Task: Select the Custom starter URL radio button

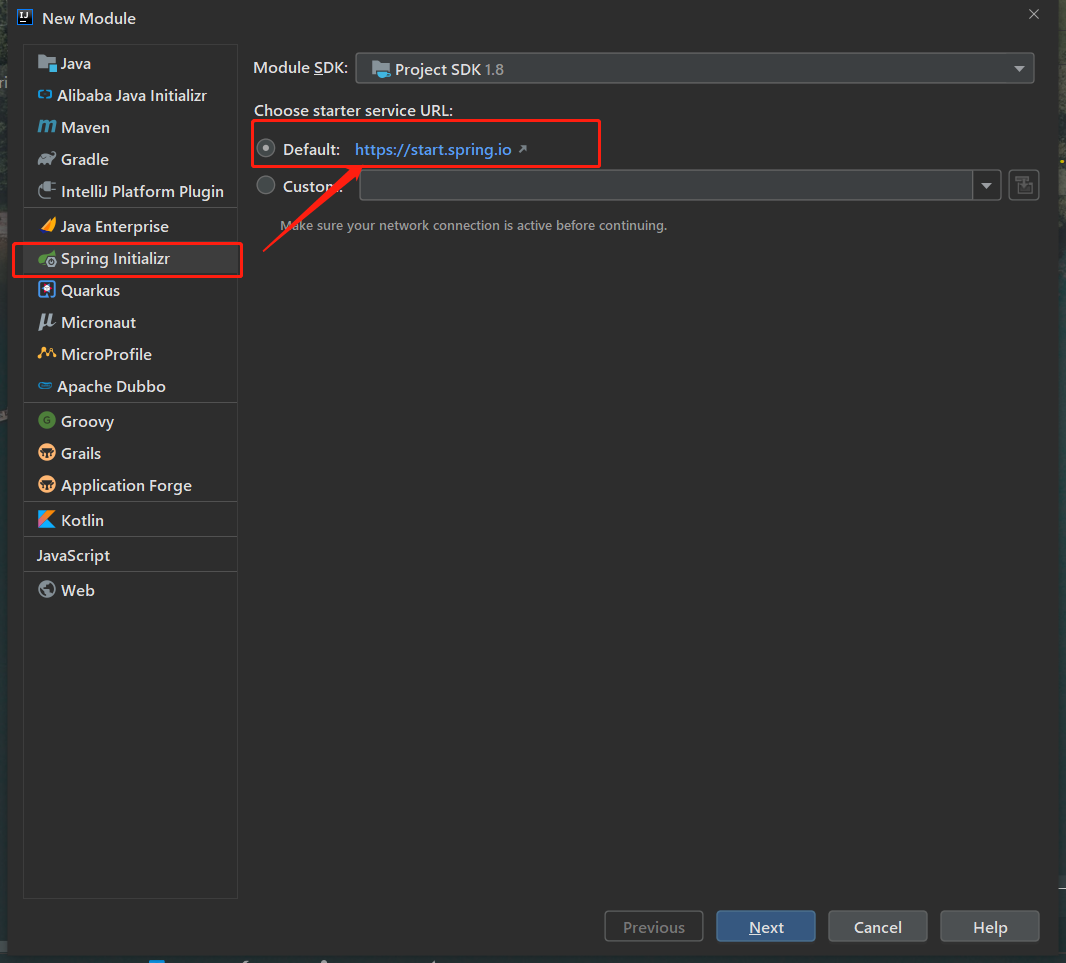Action: 266,185
